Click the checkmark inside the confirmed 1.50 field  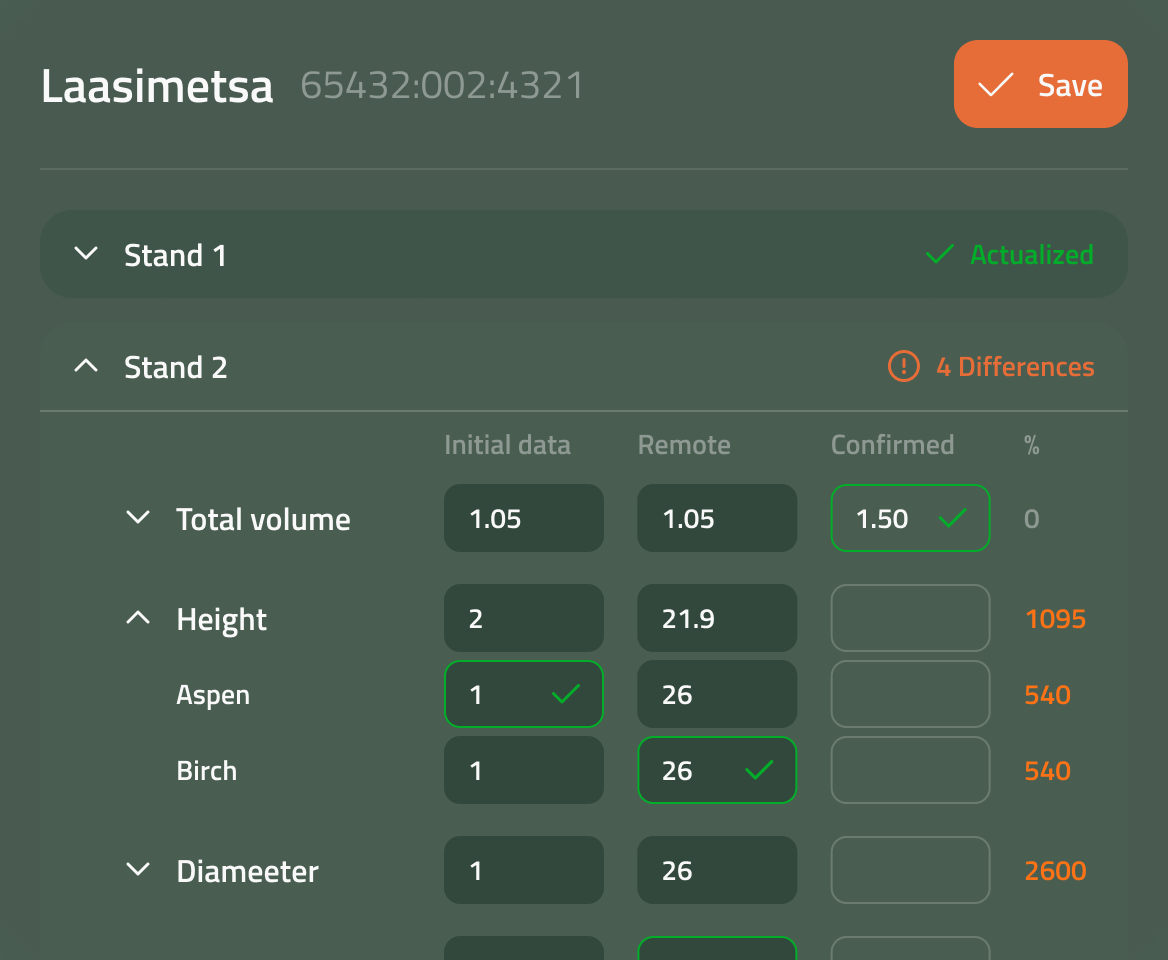pos(953,518)
